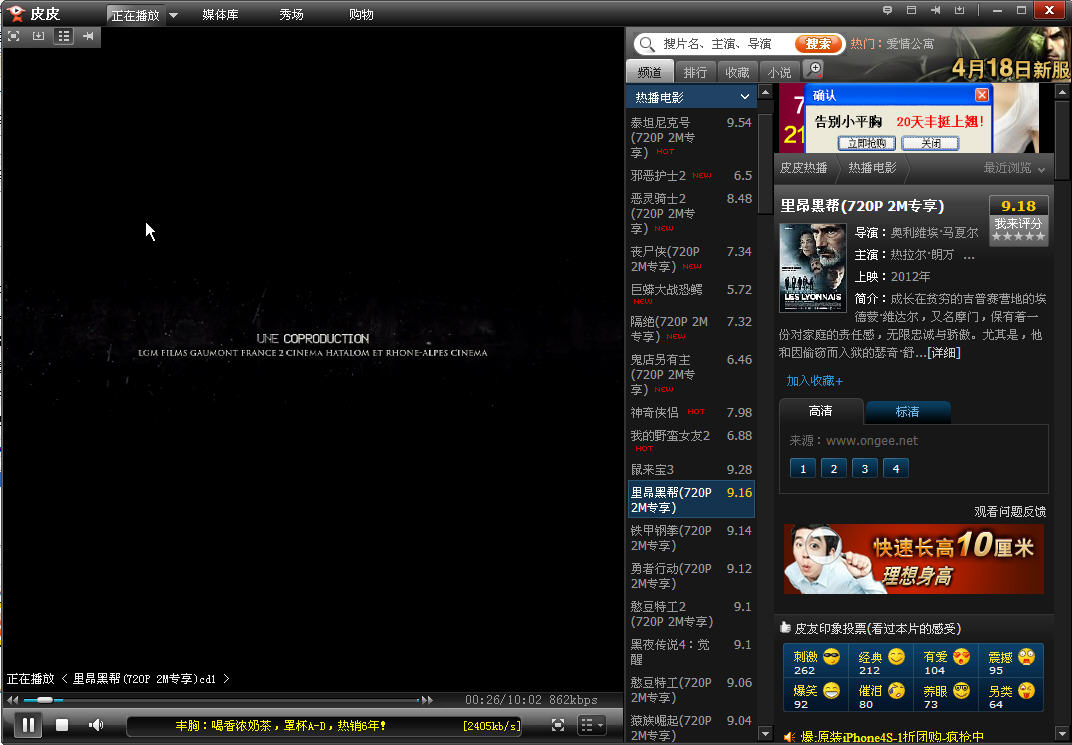Pause the video playback
Screen dimensions: 1072x745
click(x=28, y=725)
